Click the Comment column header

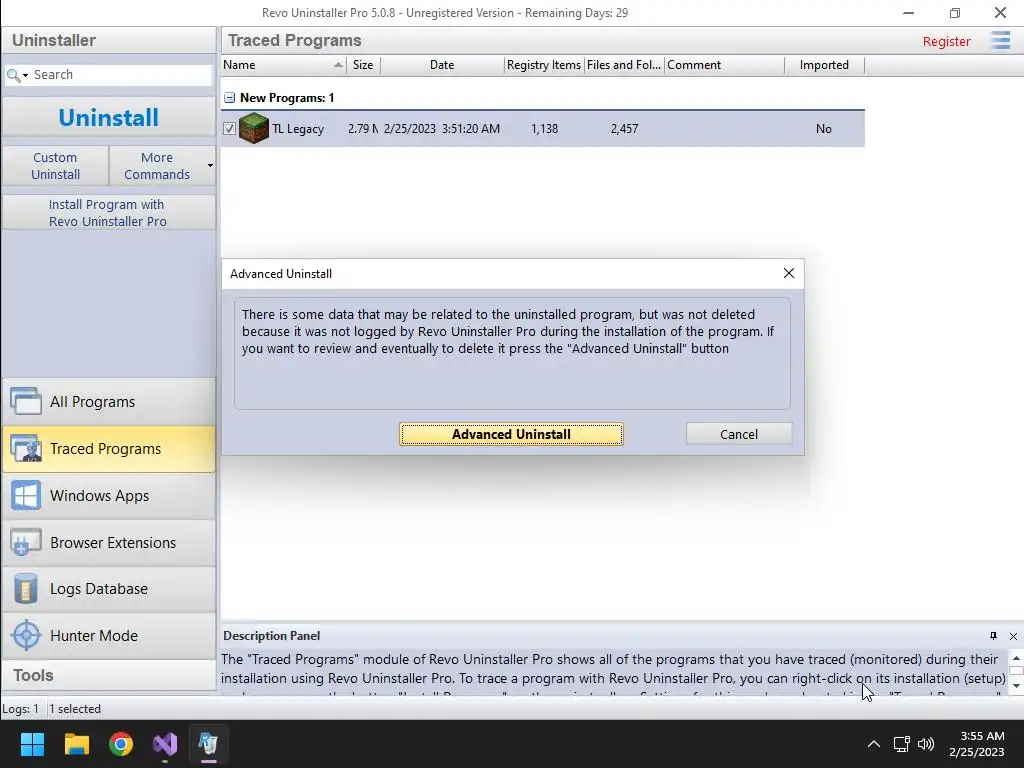724,65
